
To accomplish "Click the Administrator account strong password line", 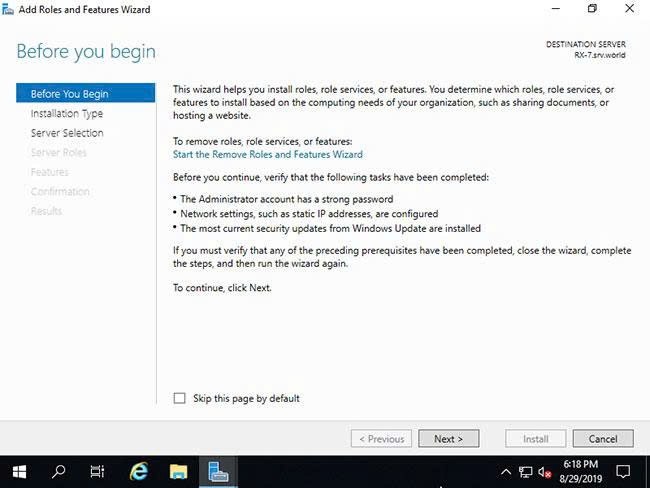I will 286,199.
